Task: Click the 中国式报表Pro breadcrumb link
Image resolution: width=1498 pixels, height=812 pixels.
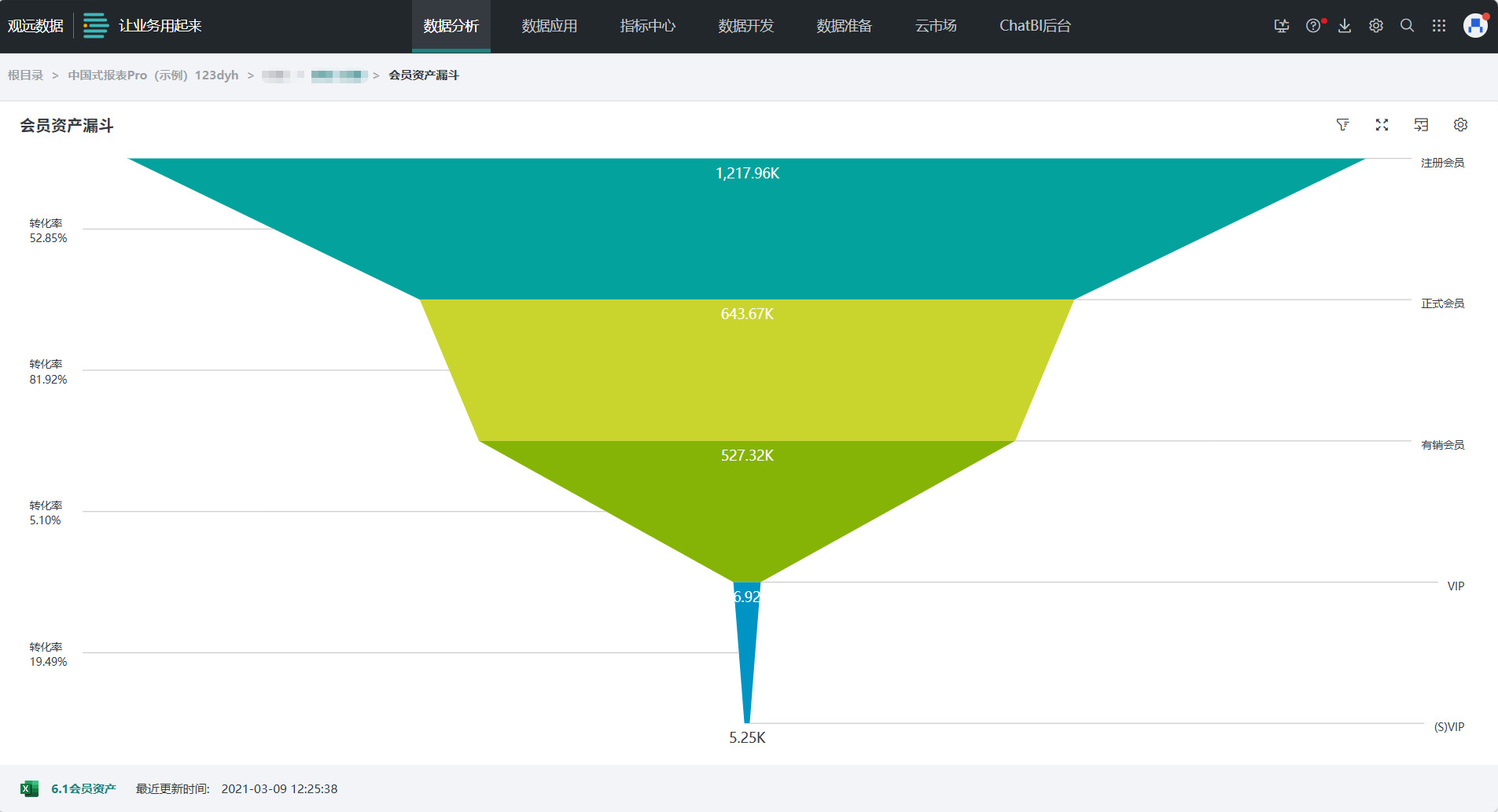Action: click(153, 75)
